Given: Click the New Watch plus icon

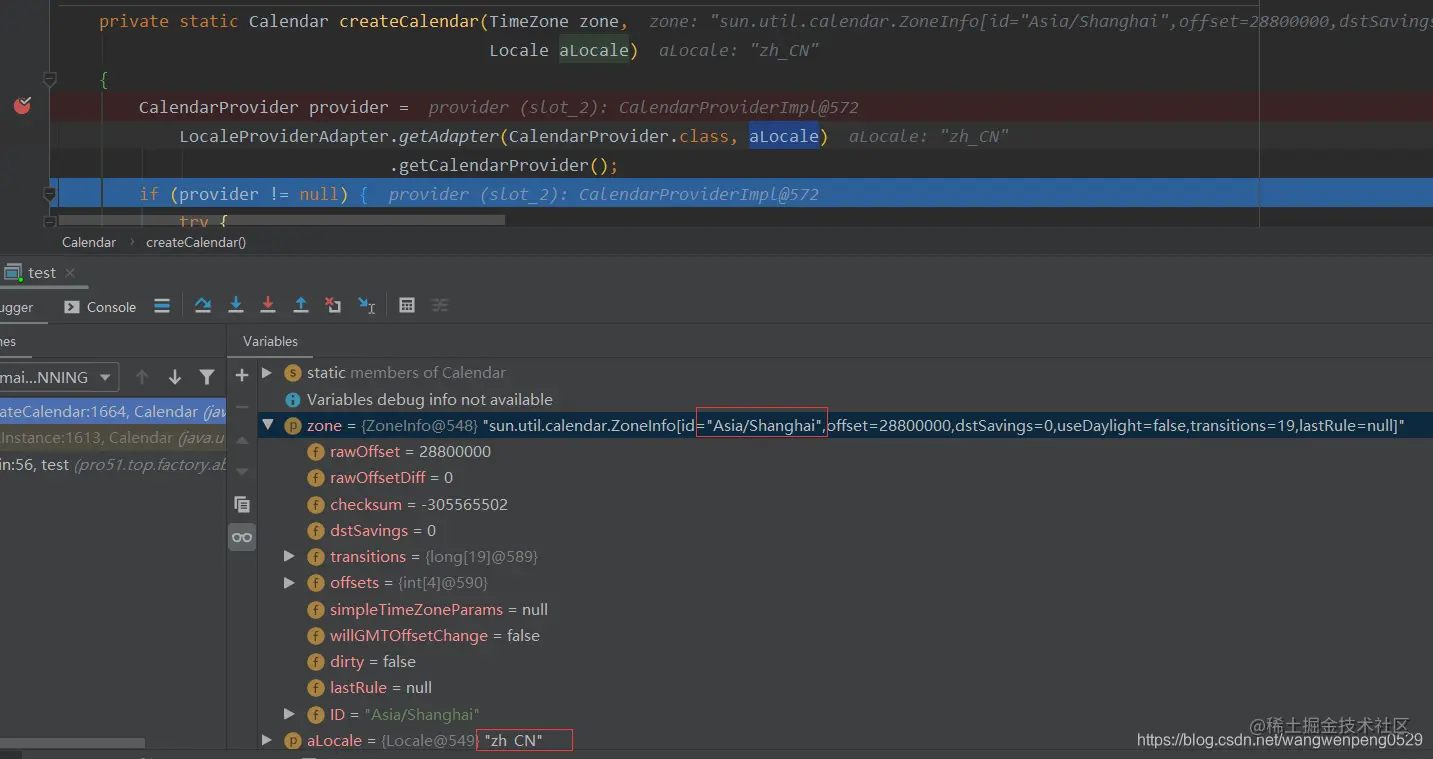Looking at the screenshot, I should point(241,375).
